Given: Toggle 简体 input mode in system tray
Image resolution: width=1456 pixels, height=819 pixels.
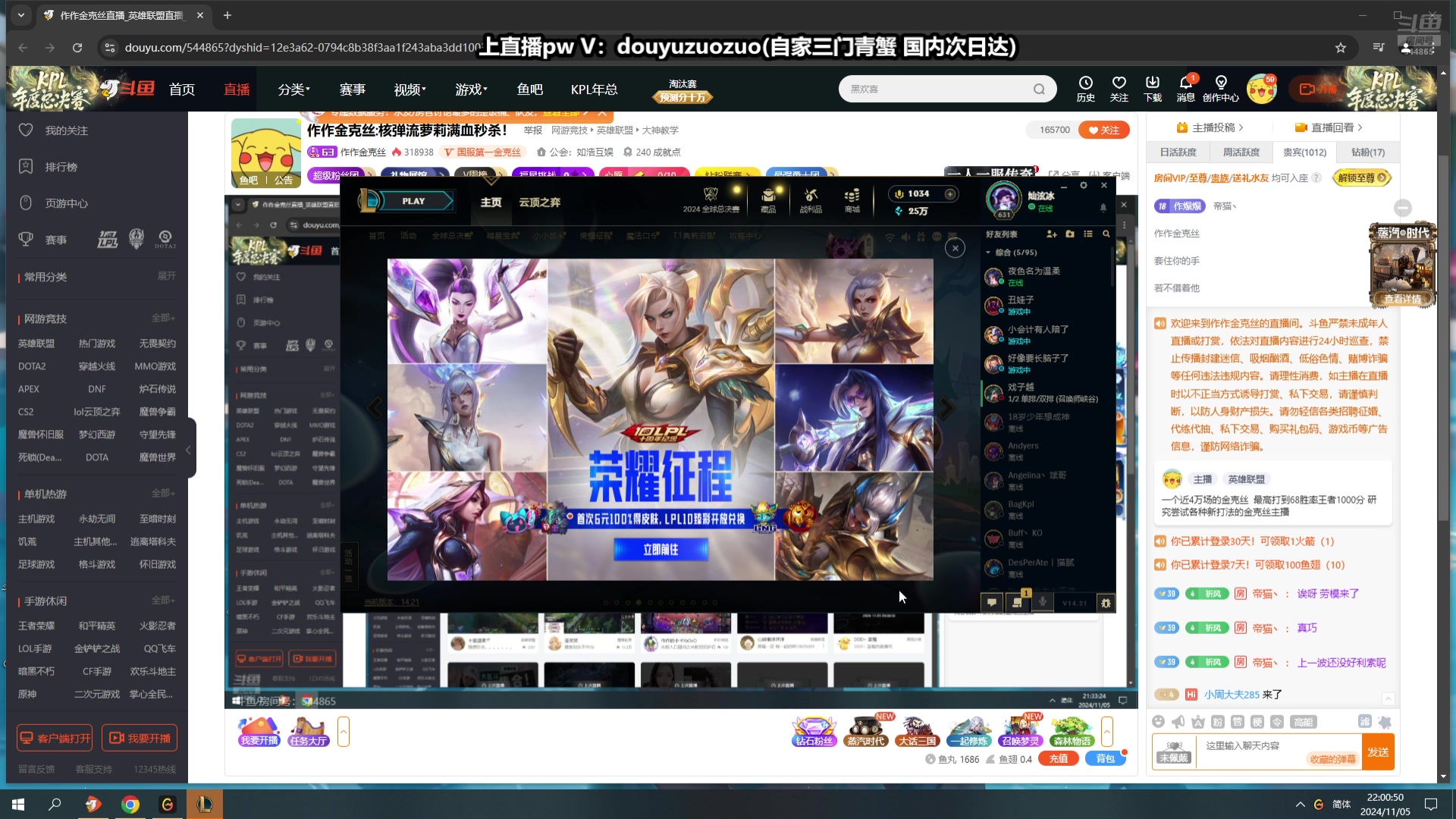Looking at the screenshot, I should pos(1341,804).
